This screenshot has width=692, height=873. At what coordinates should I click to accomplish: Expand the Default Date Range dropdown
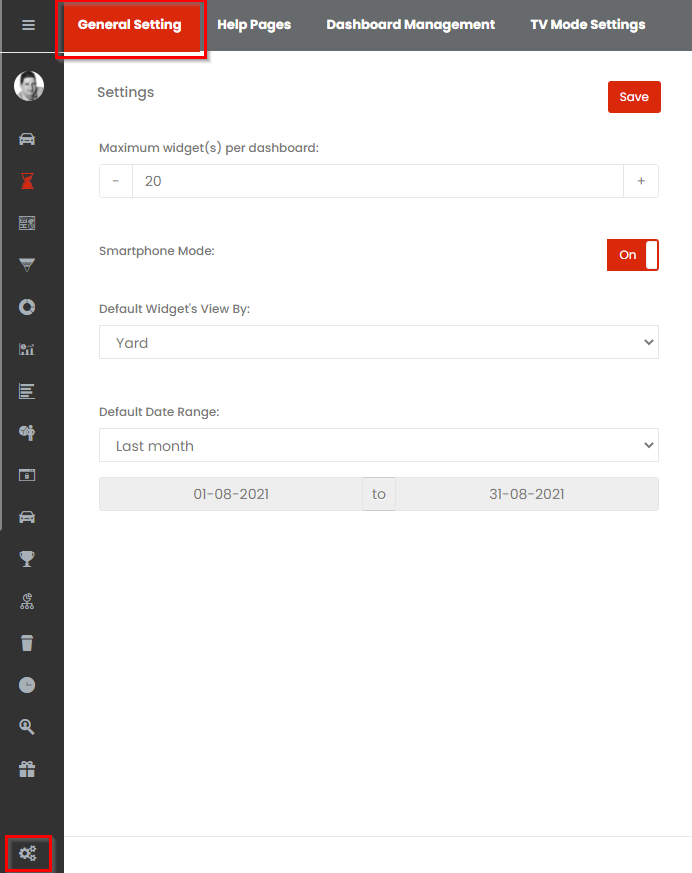click(379, 445)
